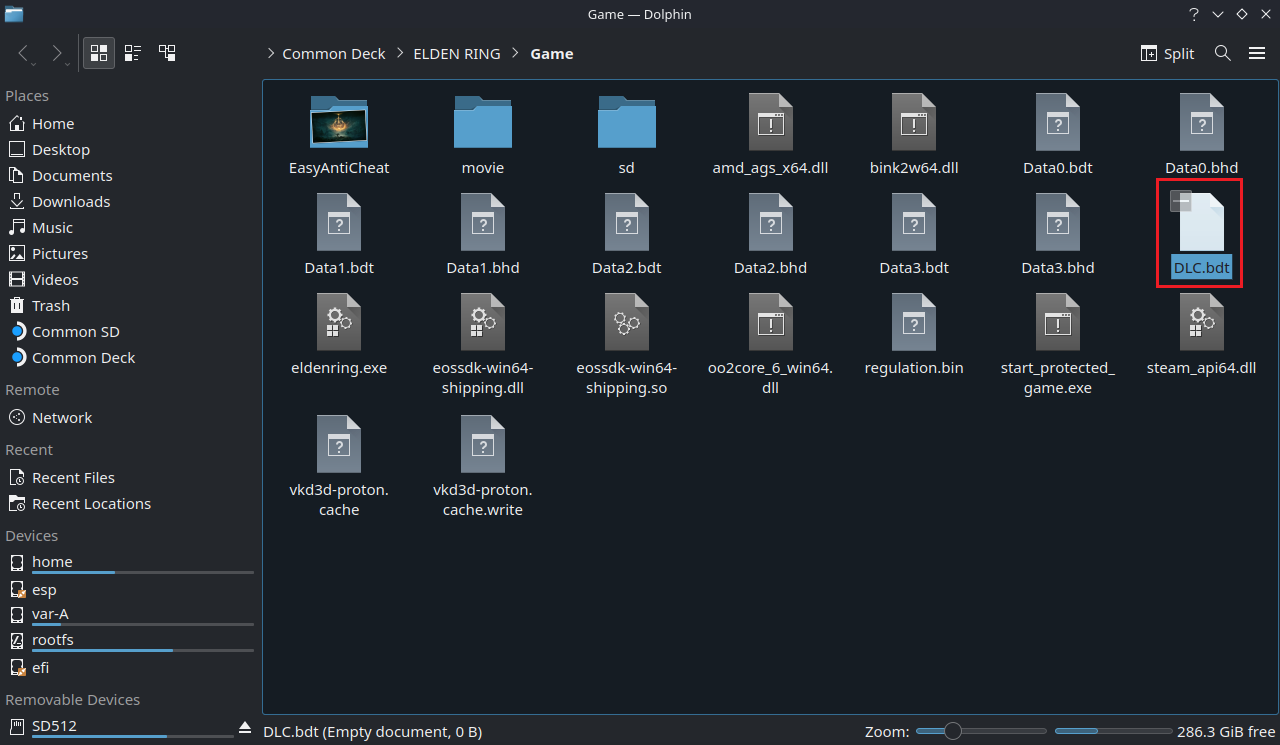Select Data0.bhd file
This screenshot has height=745, width=1280.
(x=1202, y=135)
